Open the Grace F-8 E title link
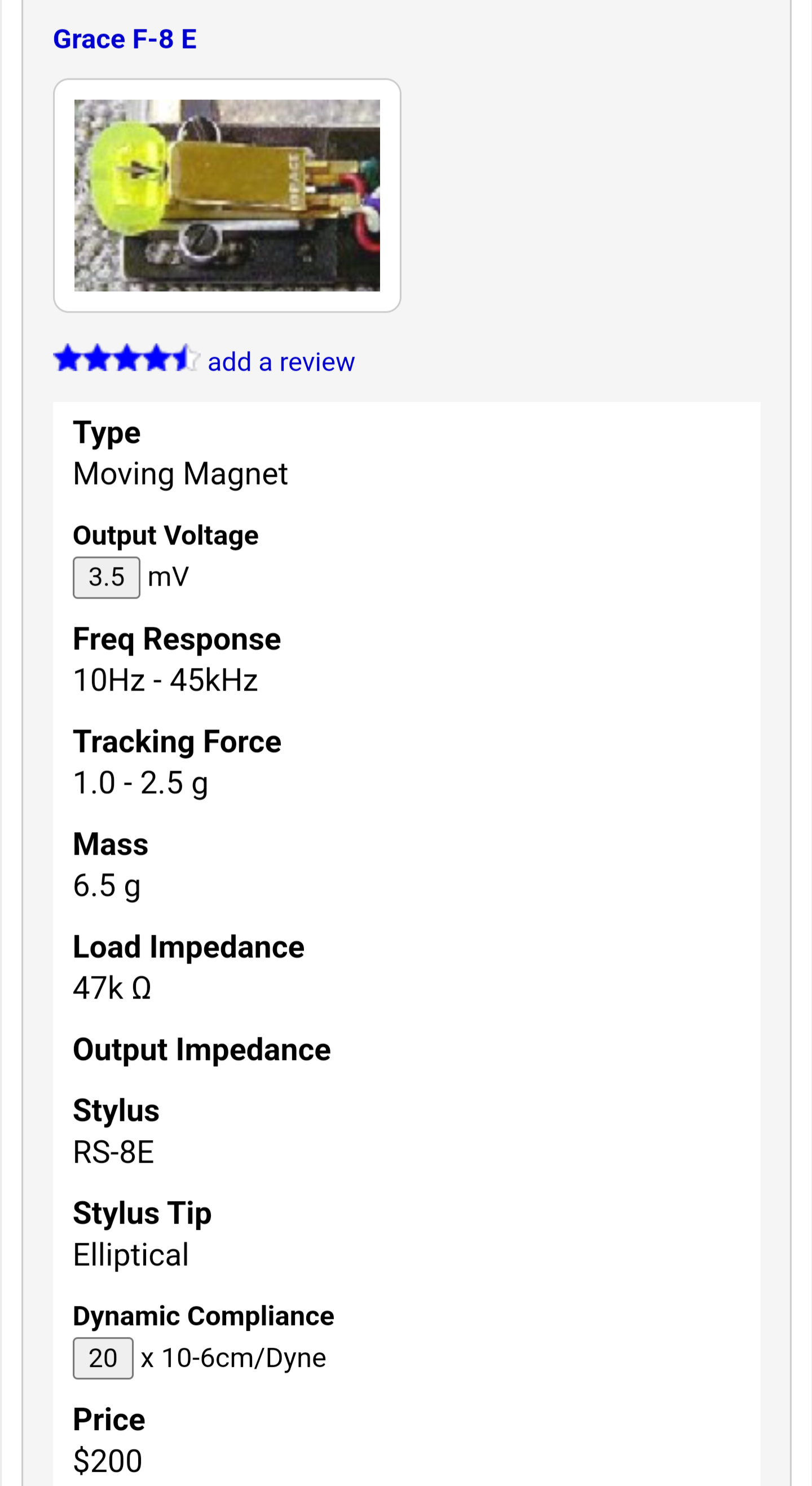The image size is (812, 1486). point(125,39)
